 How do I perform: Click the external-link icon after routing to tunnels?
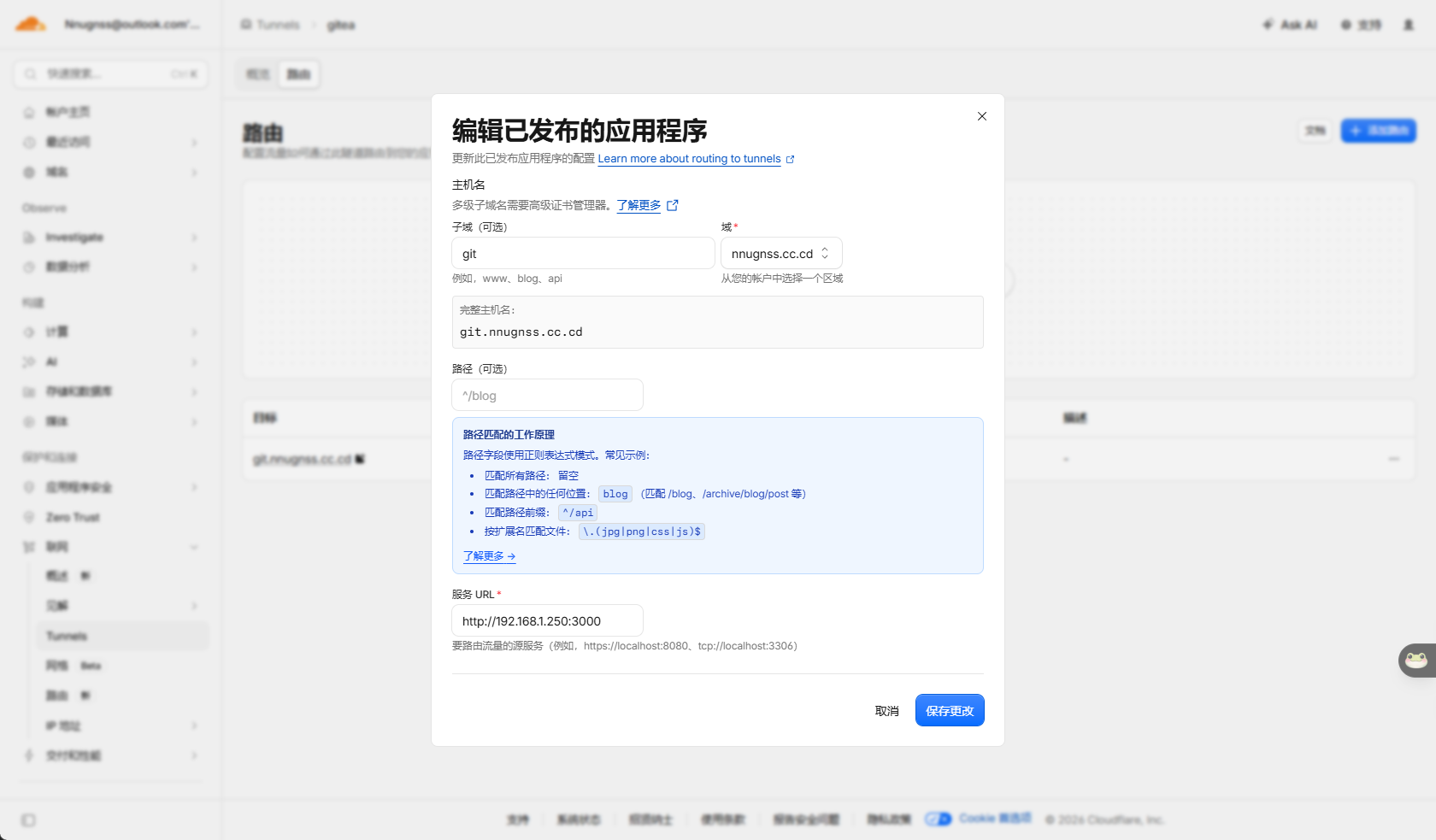coord(790,159)
